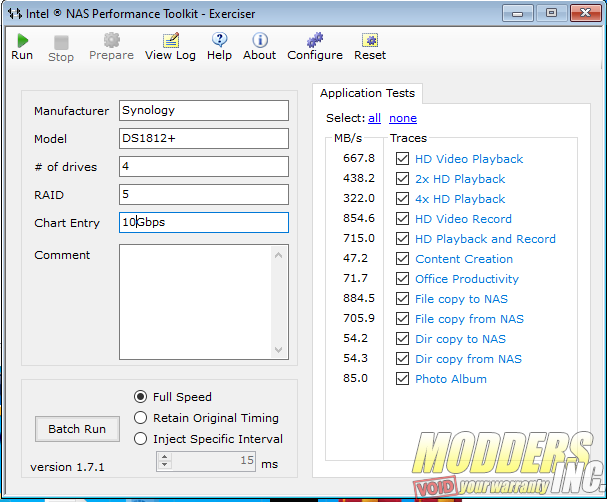
Task: Toggle HD Video Record checkbox
Action: click(402, 219)
